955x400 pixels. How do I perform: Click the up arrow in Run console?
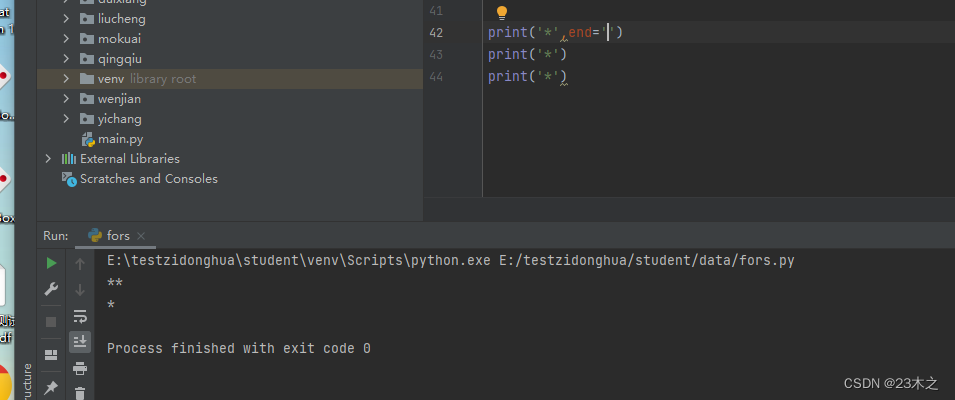pyautogui.click(x=80, y=263)
